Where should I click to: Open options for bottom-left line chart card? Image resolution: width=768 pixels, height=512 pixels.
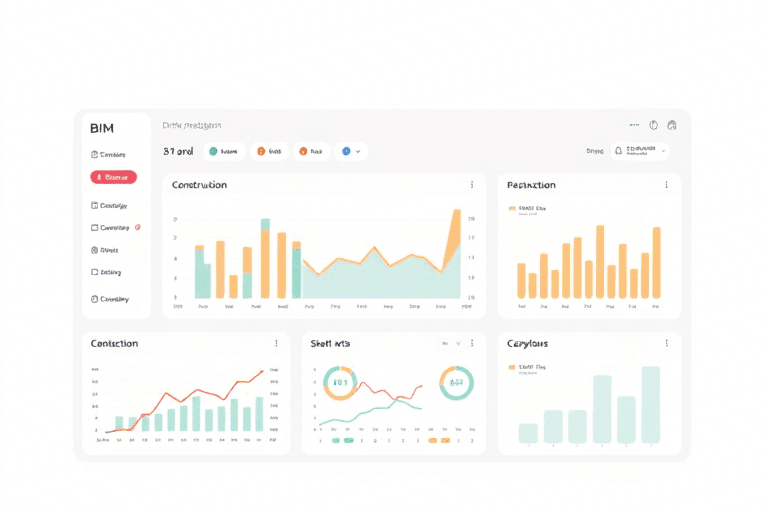point(276,343)
